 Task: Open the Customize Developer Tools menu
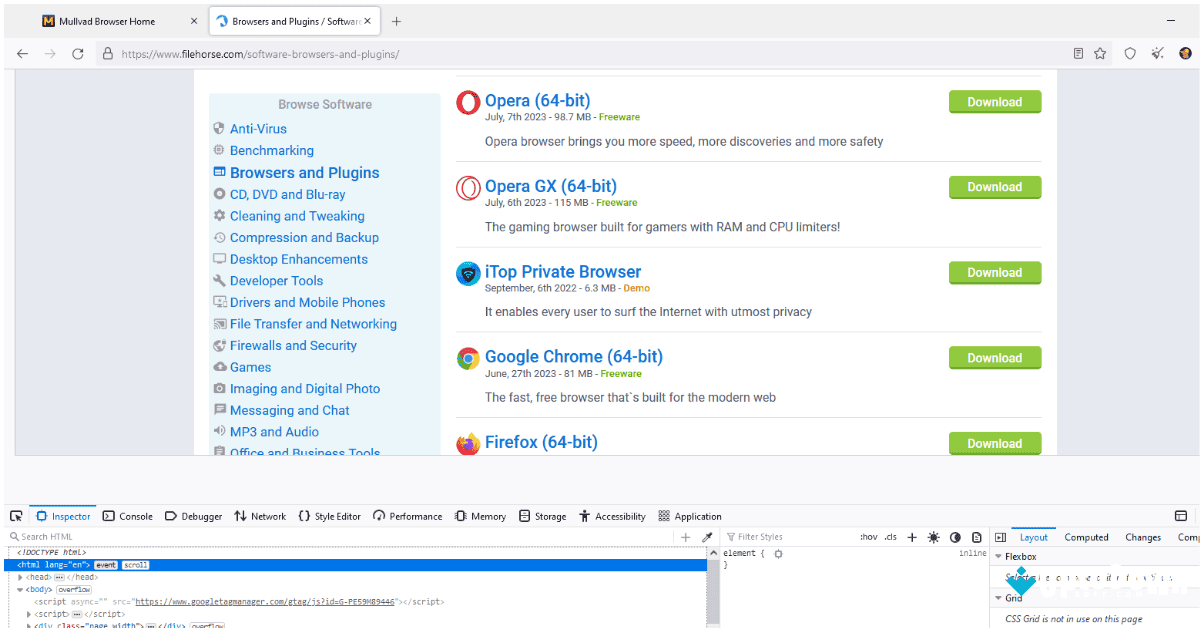(1181, 515)
